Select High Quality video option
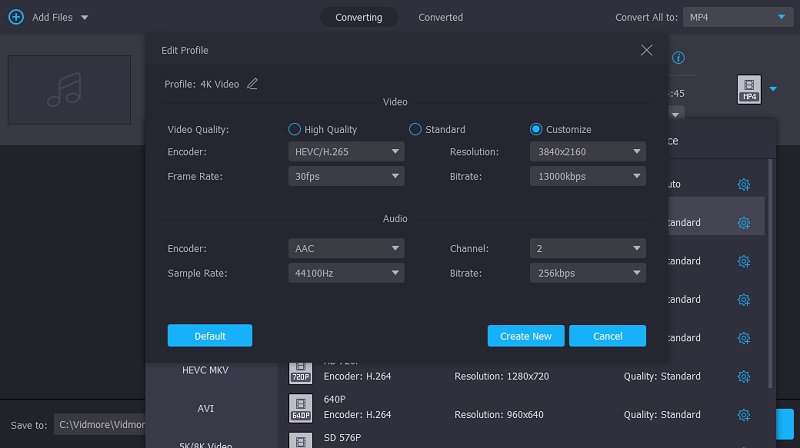800x448 pixels. [x=294, y=129]
